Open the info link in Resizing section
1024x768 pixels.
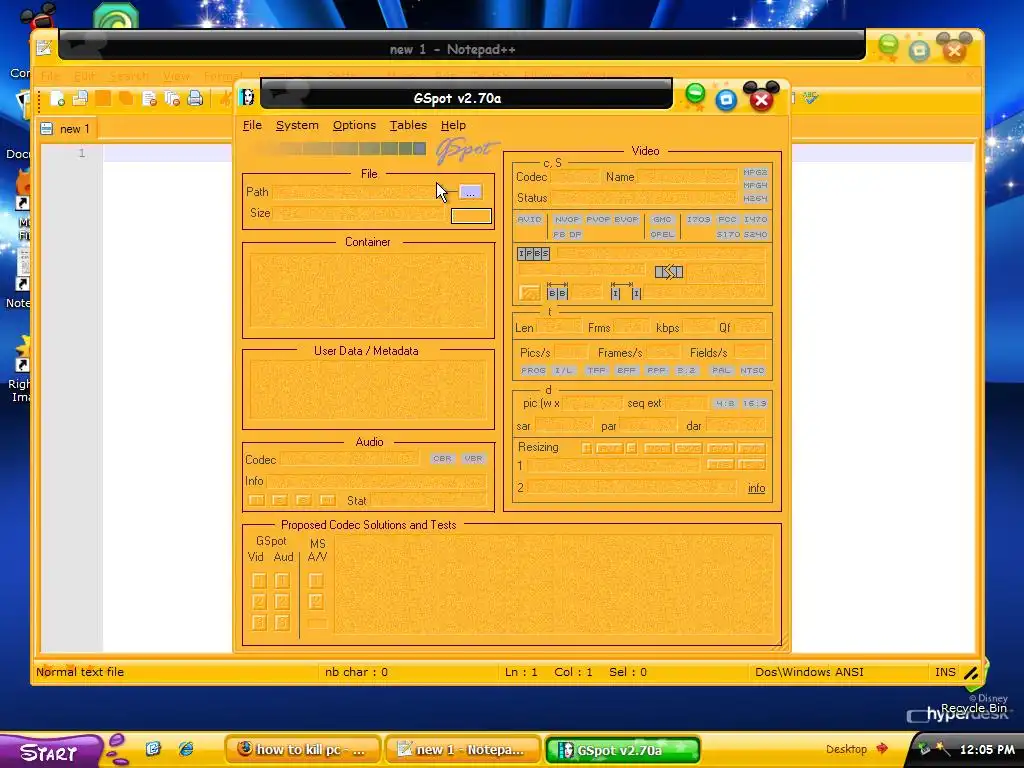(756, 488)
